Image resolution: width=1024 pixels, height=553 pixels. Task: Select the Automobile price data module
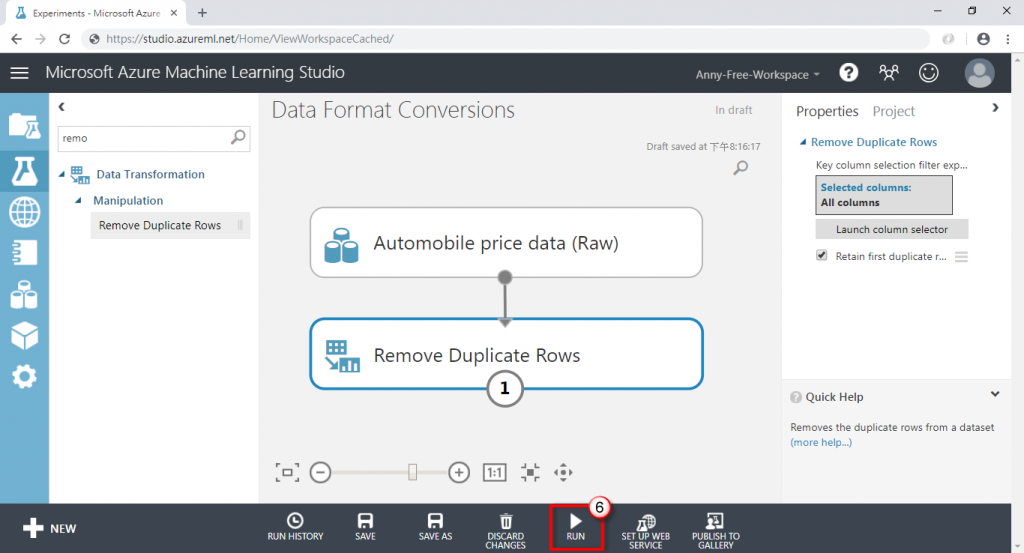coord(506,242)
